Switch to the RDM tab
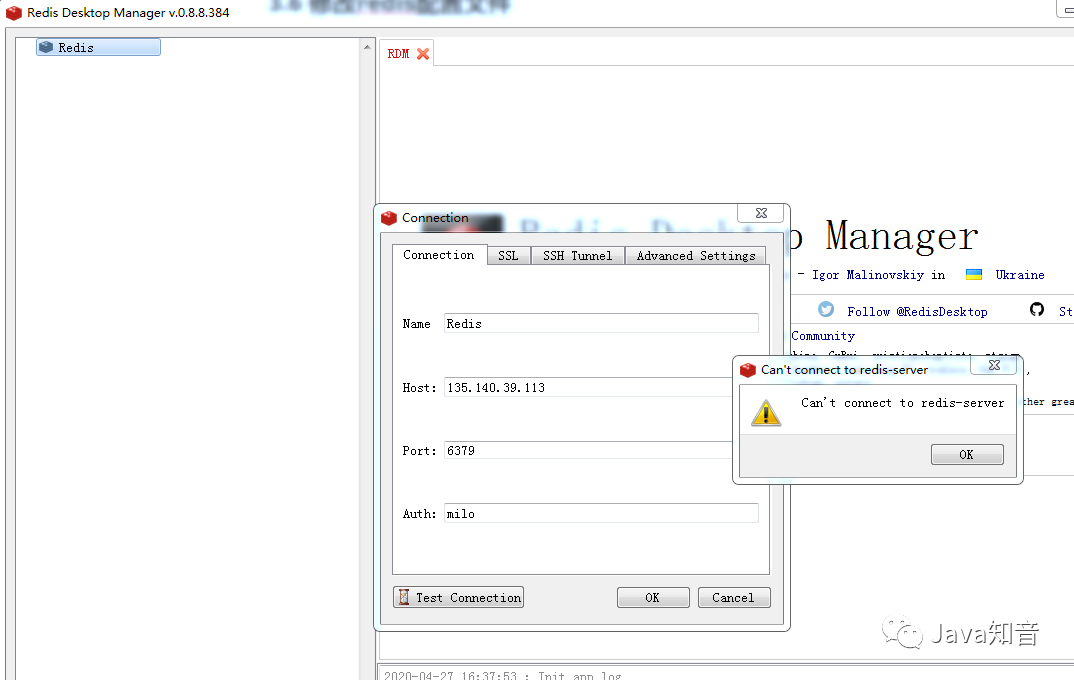 [398, 53]
